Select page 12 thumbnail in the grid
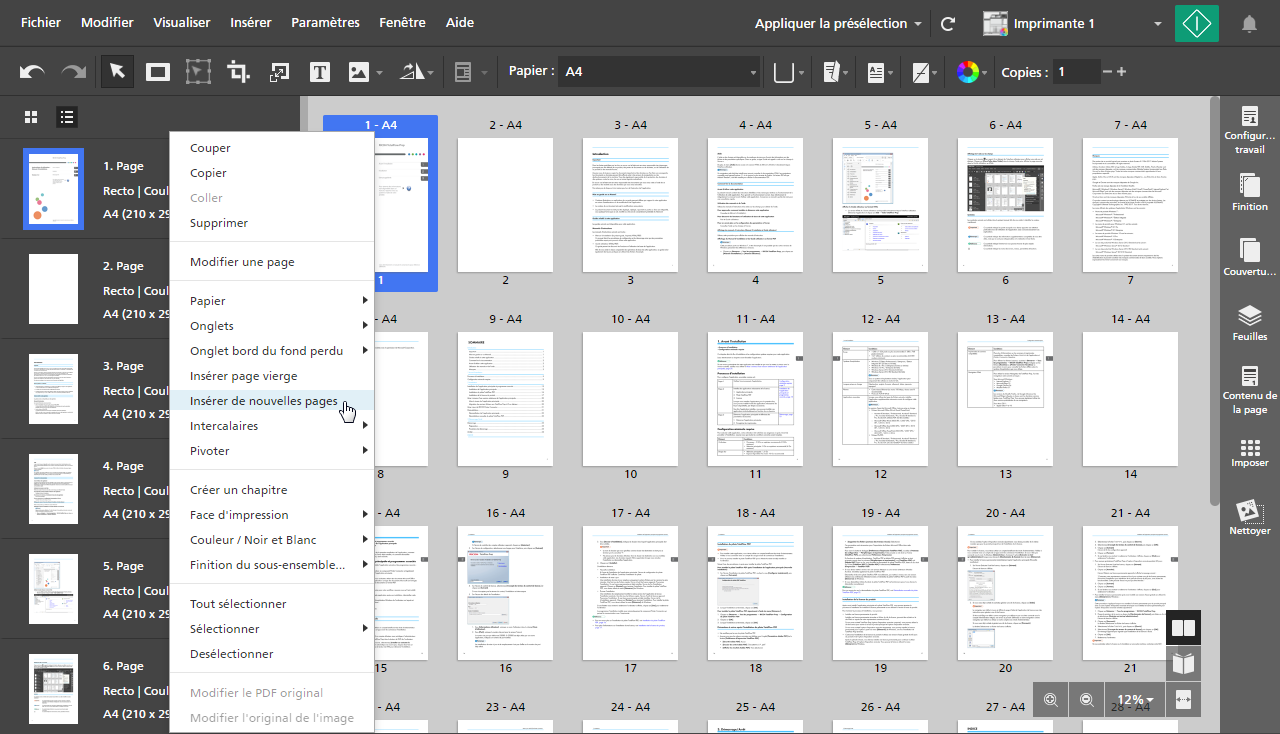Image resolution: width=1280 pixels, height=734 pixels. click(880, 398)
